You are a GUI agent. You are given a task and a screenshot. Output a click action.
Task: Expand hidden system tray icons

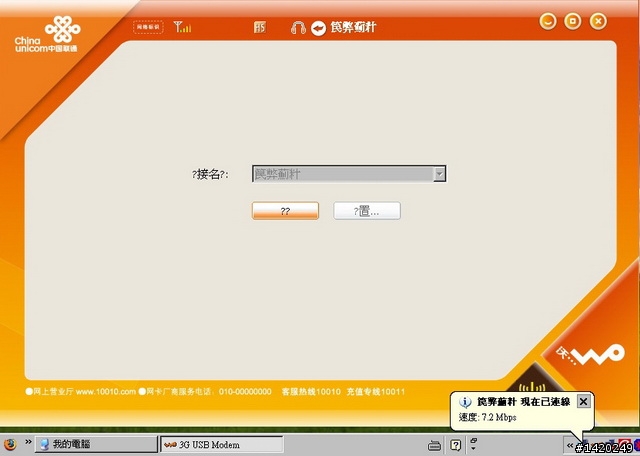tap(570, 445)
